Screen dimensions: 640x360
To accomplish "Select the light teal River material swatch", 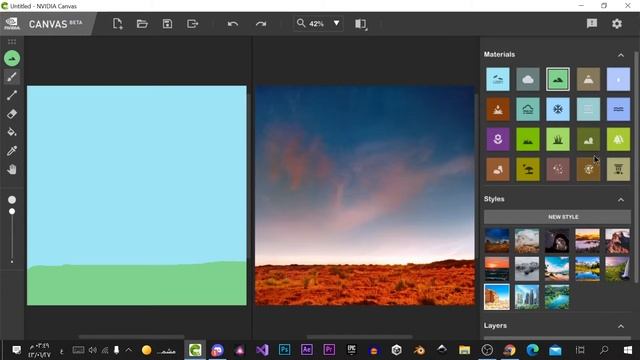I will 588,109.
